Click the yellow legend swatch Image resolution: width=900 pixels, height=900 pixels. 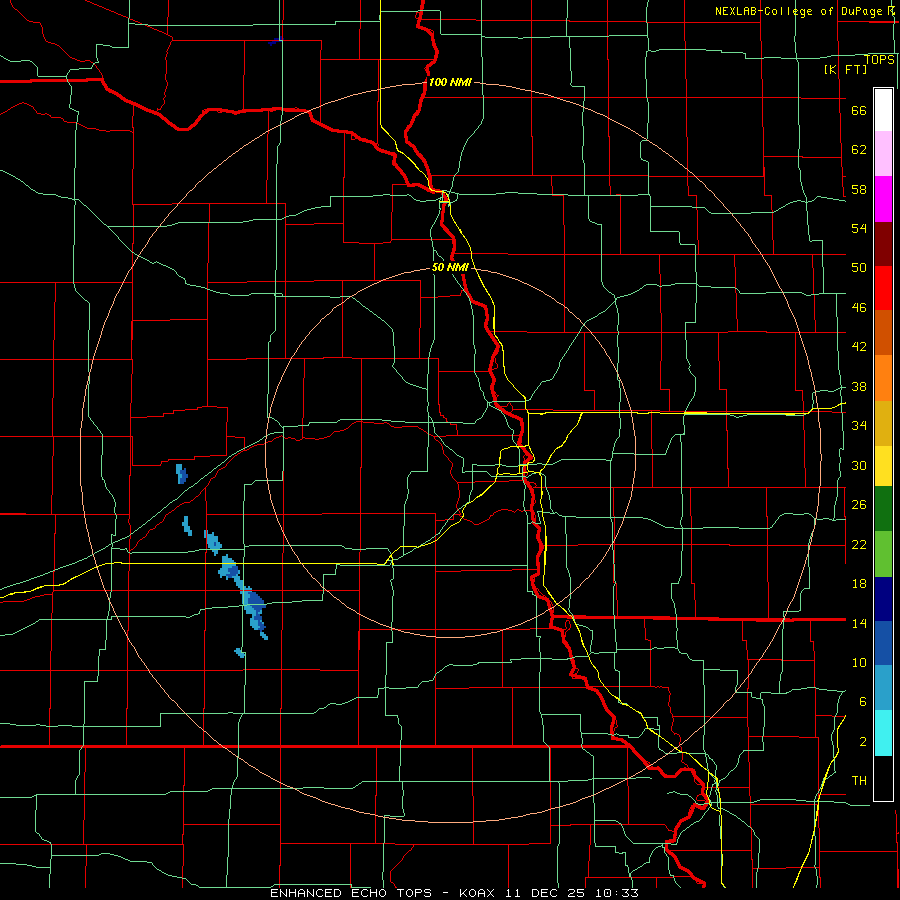click(x=883, y=465)
